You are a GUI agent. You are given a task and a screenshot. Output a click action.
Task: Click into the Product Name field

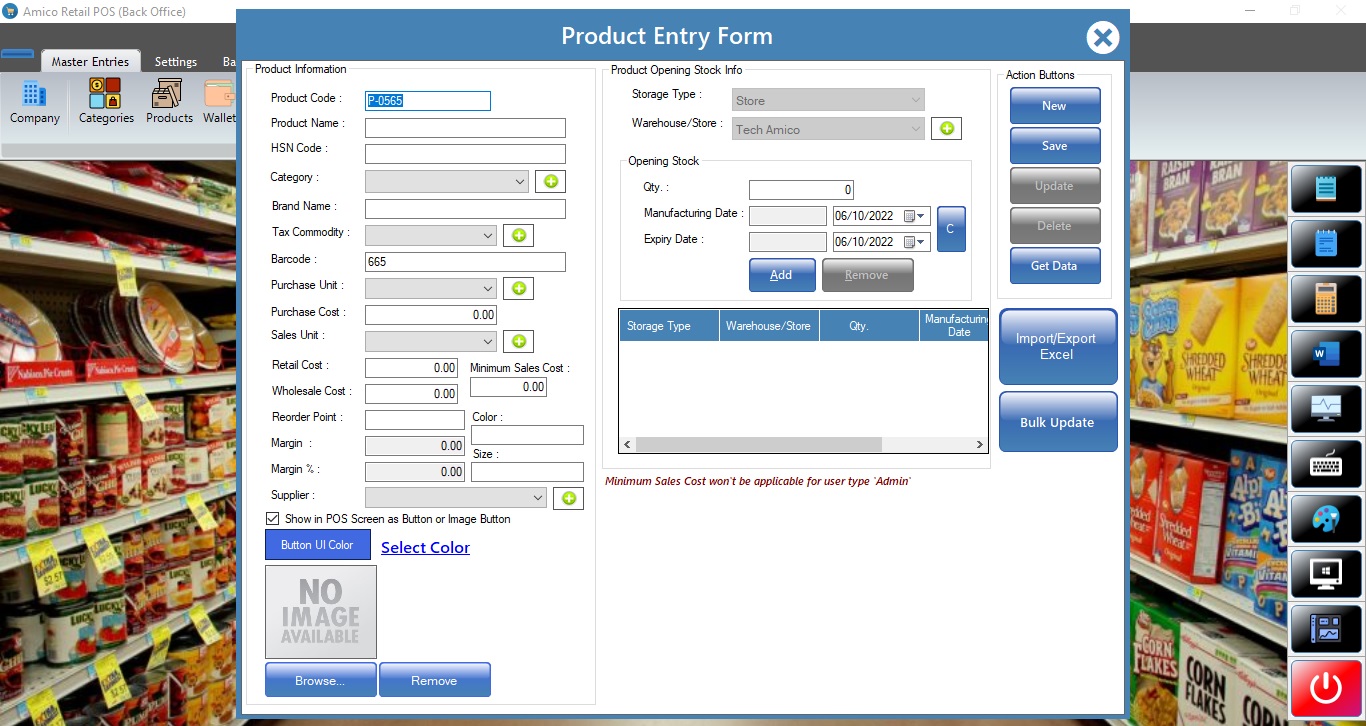pos(465,128)
